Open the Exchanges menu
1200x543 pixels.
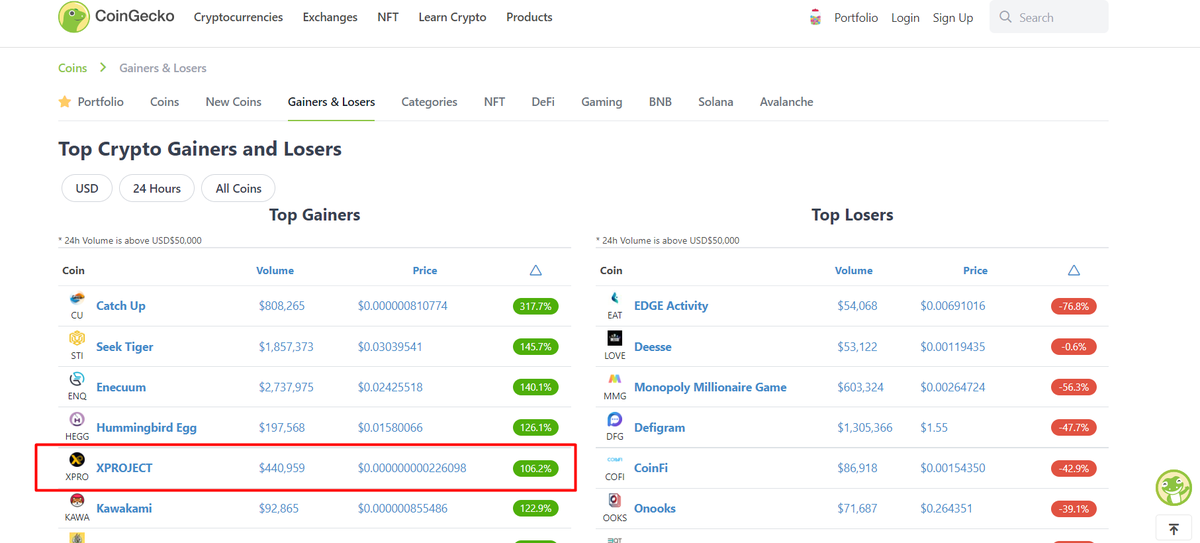(330, 17)
